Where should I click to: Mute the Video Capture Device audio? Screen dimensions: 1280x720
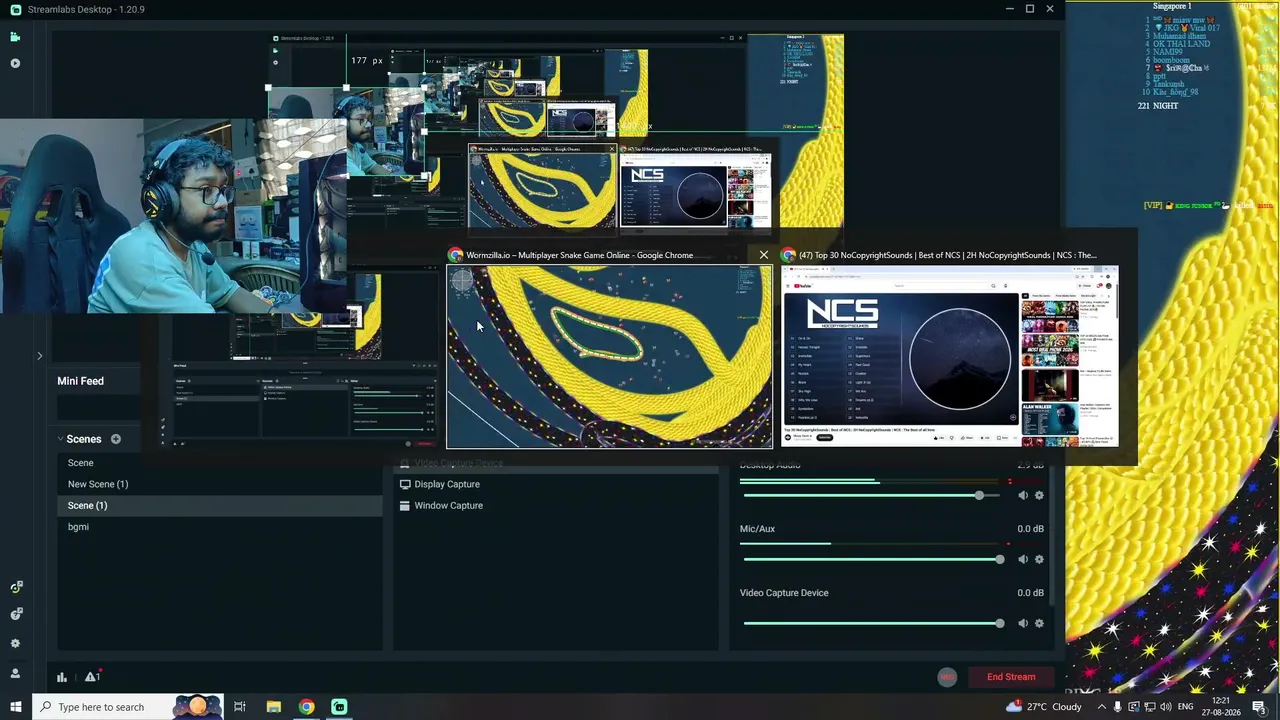pos(1023,624)
